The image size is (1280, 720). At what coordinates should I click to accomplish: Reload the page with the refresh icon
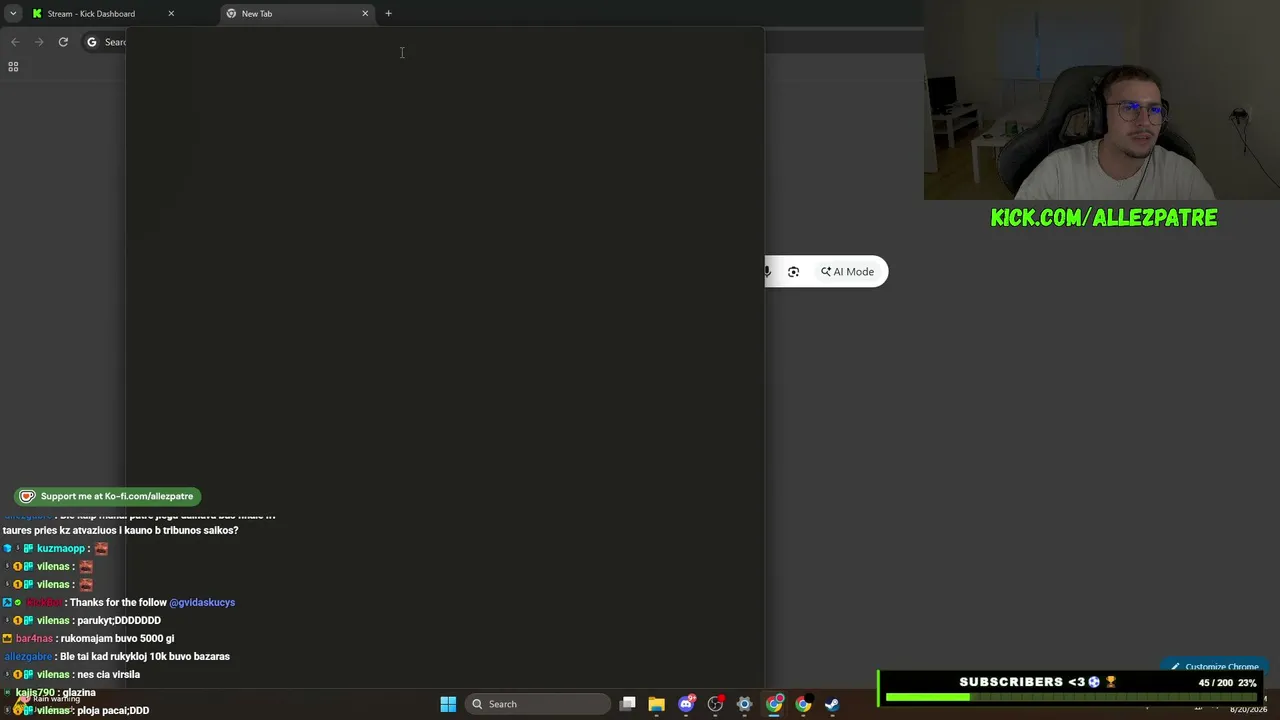click(x=63, y=42)
